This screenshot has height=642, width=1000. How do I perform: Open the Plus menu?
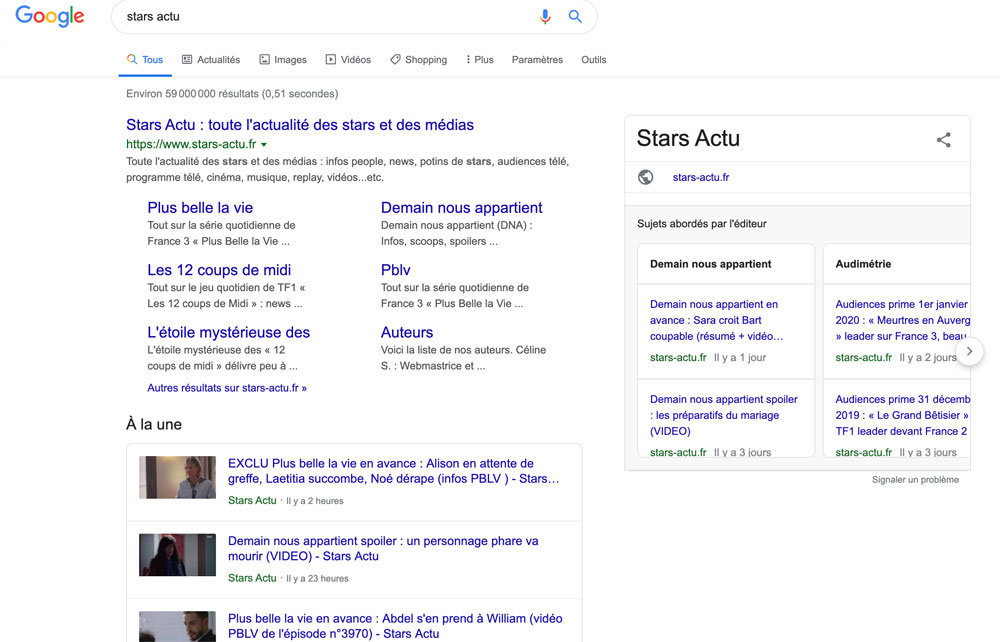click(480, 59)
